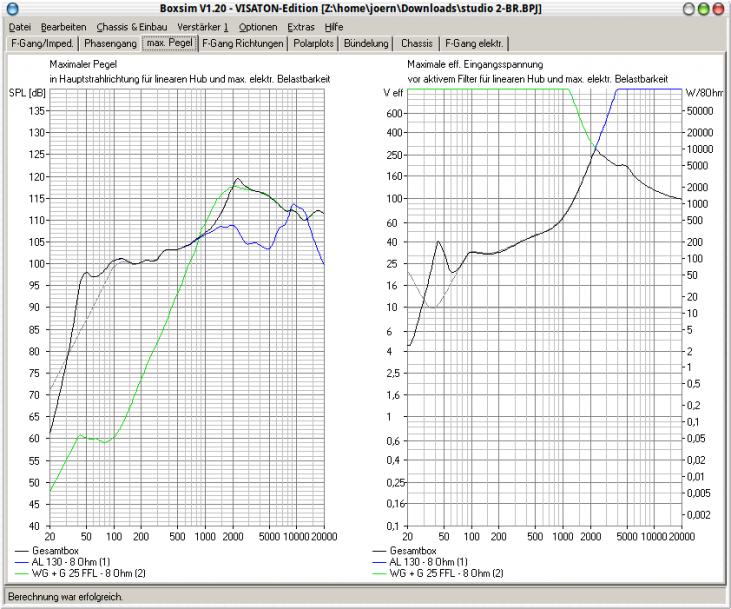The width and height of the screenshot is (731, 609).
Task: Click the Boxsim app icon in title bar
Action: pyautogui.click(x=12, y=8)
